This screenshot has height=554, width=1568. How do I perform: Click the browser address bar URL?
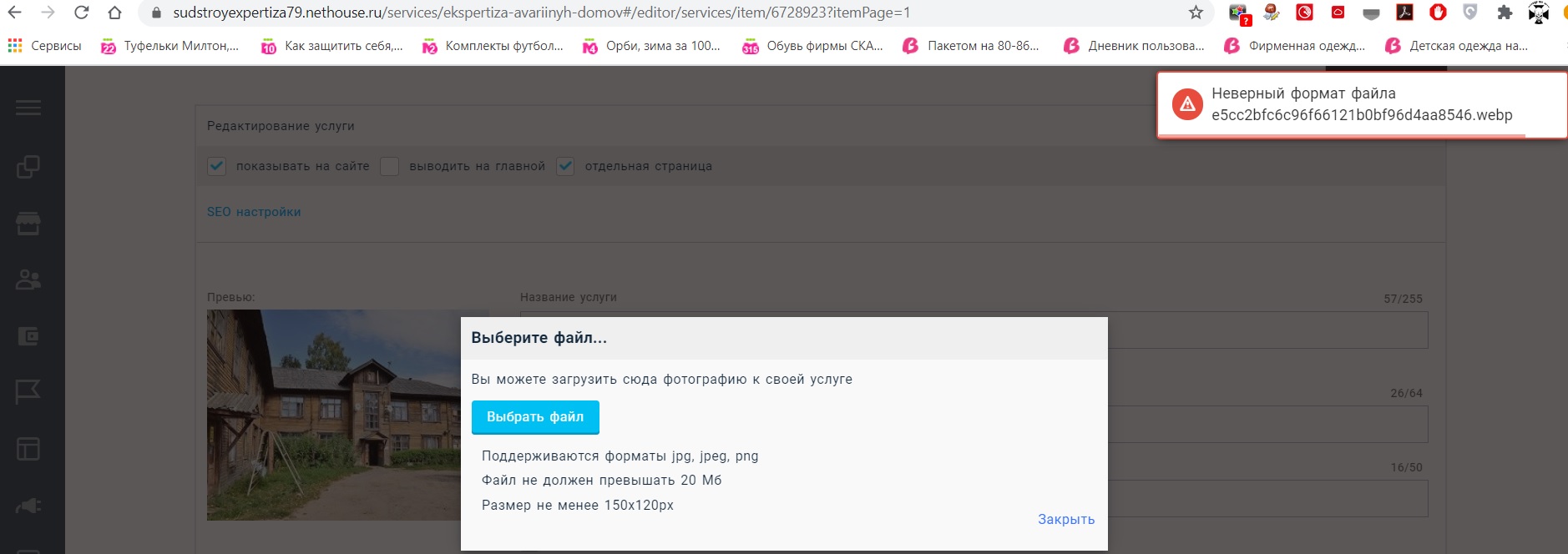[542, 13]
